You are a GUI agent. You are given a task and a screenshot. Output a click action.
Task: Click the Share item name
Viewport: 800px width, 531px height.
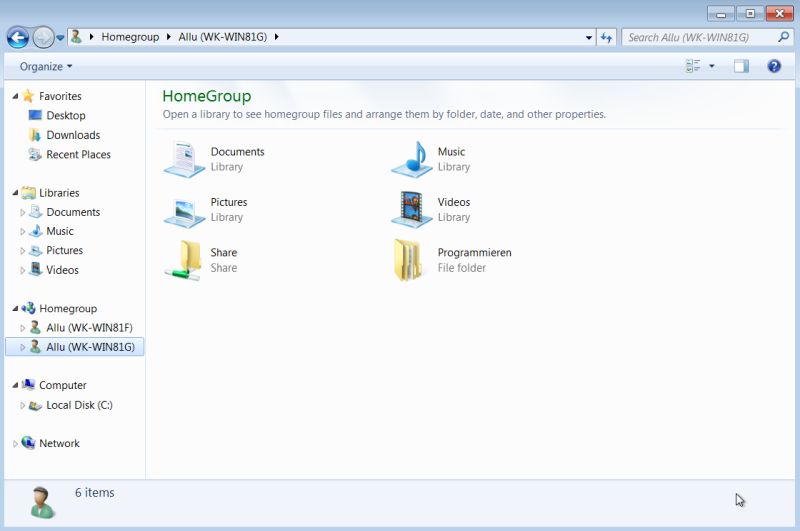point(223,253)
